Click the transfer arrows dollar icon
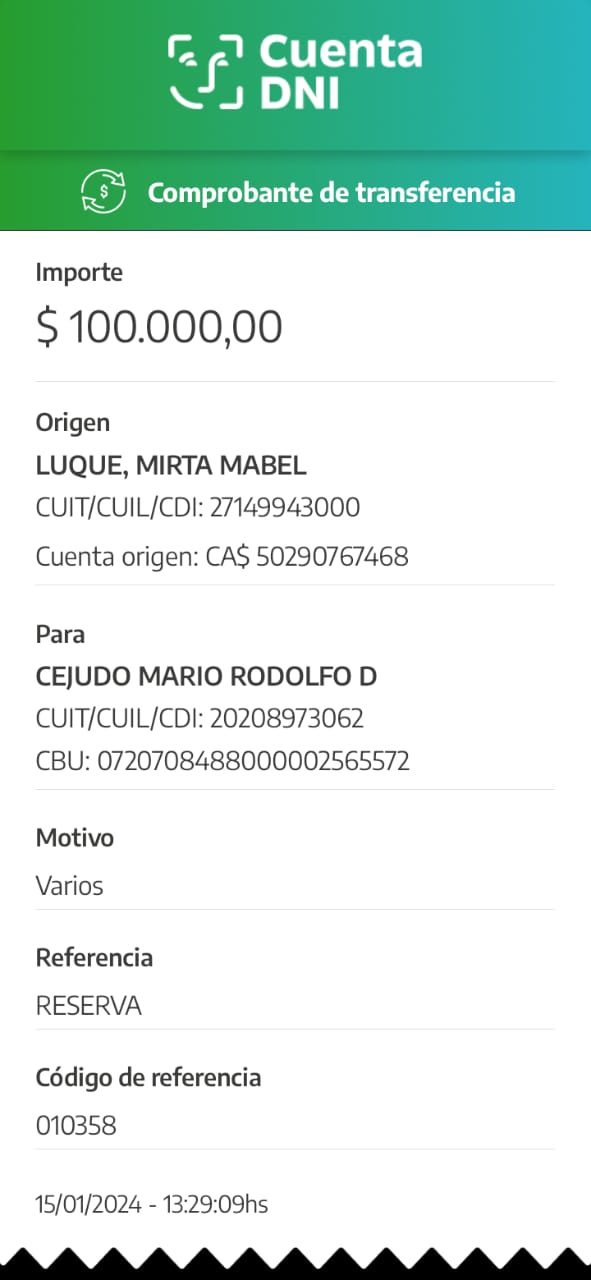The width and height of the screenshot is (591, 1280). click(x=104, y=191)
